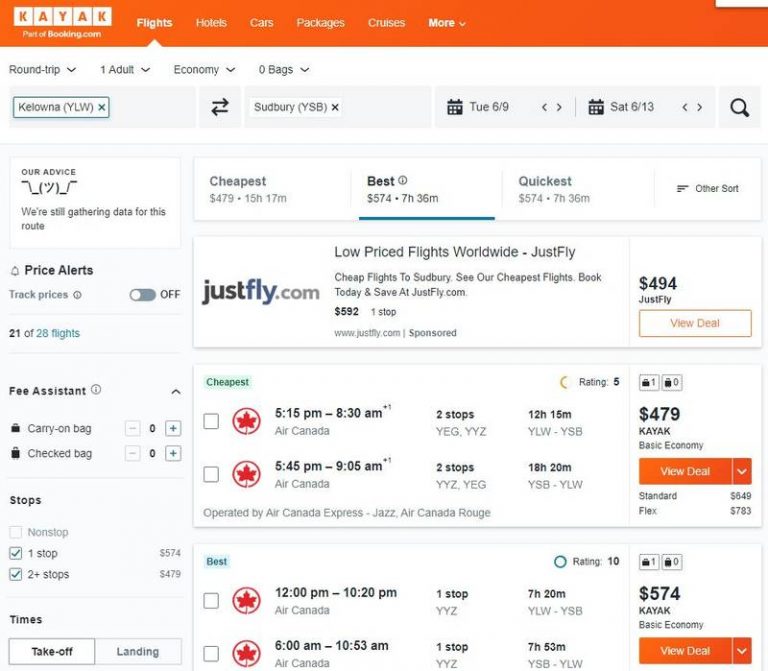Go to next return date
Viewport: 768px width, 671px height.
pos(699,107)
